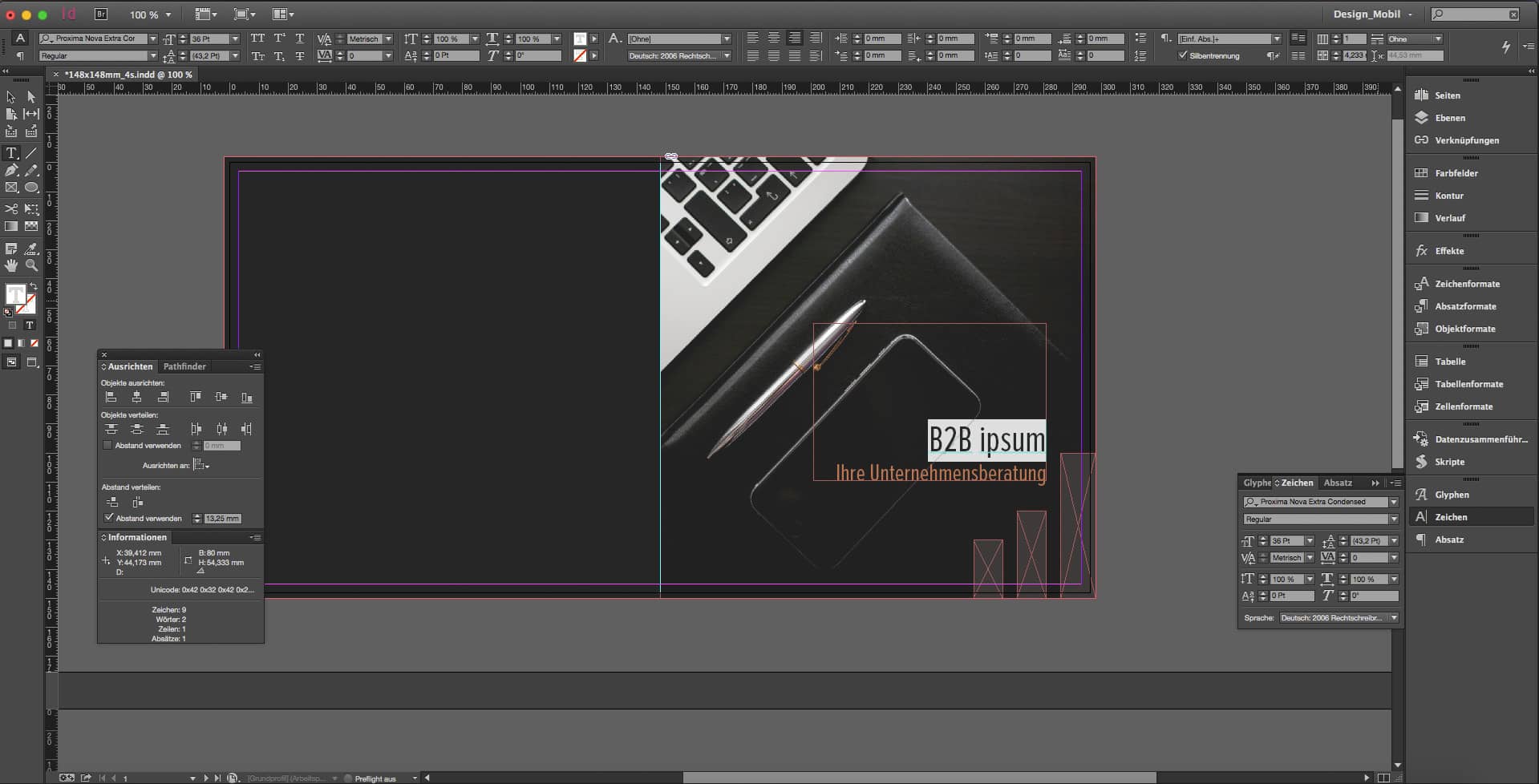Select the Scissors tool
This screenshot has height=784, width=1539.
pyautogui.click(x=11, y=209)
